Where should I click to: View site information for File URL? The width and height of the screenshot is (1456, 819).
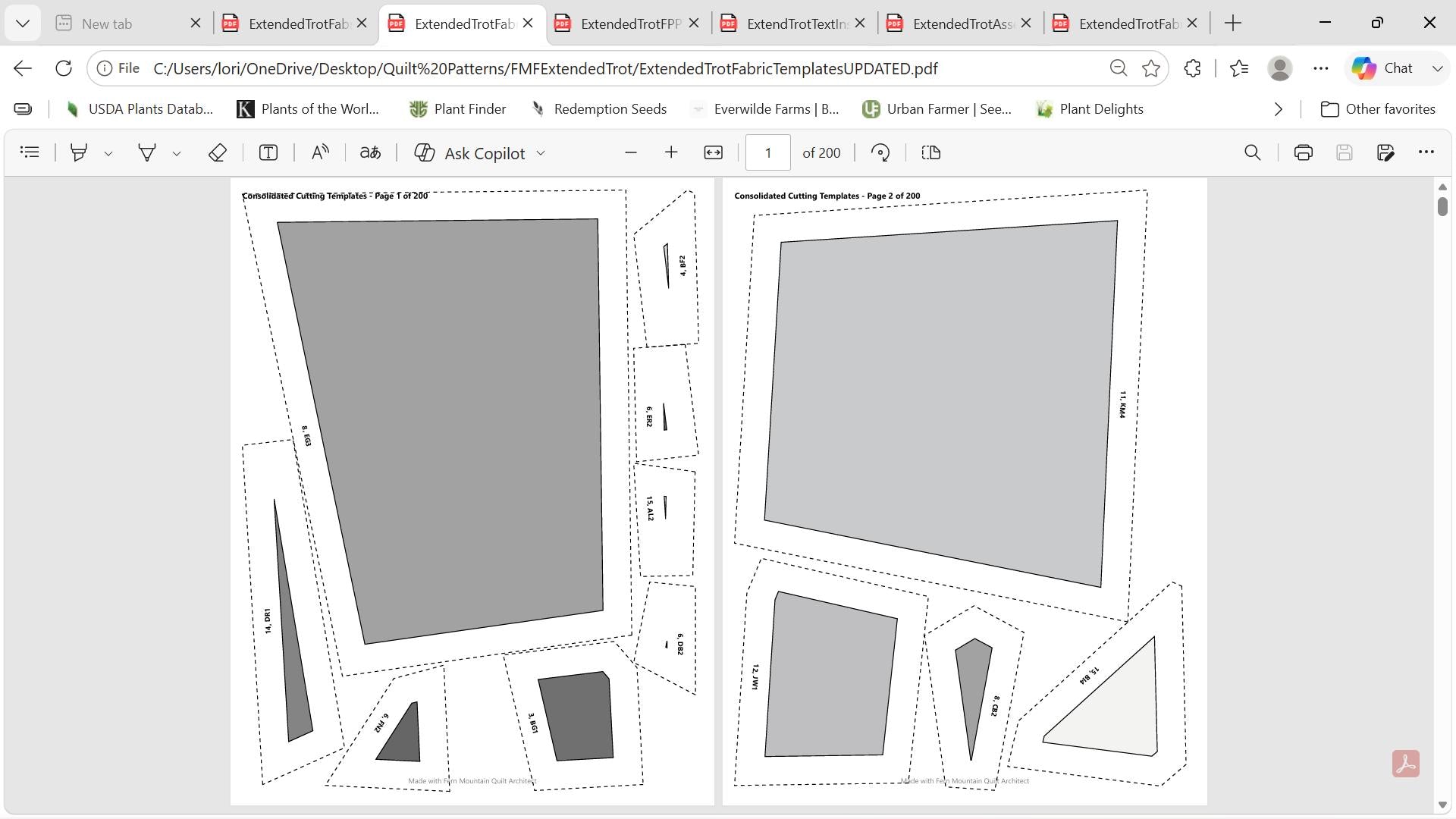pos(118,68)
